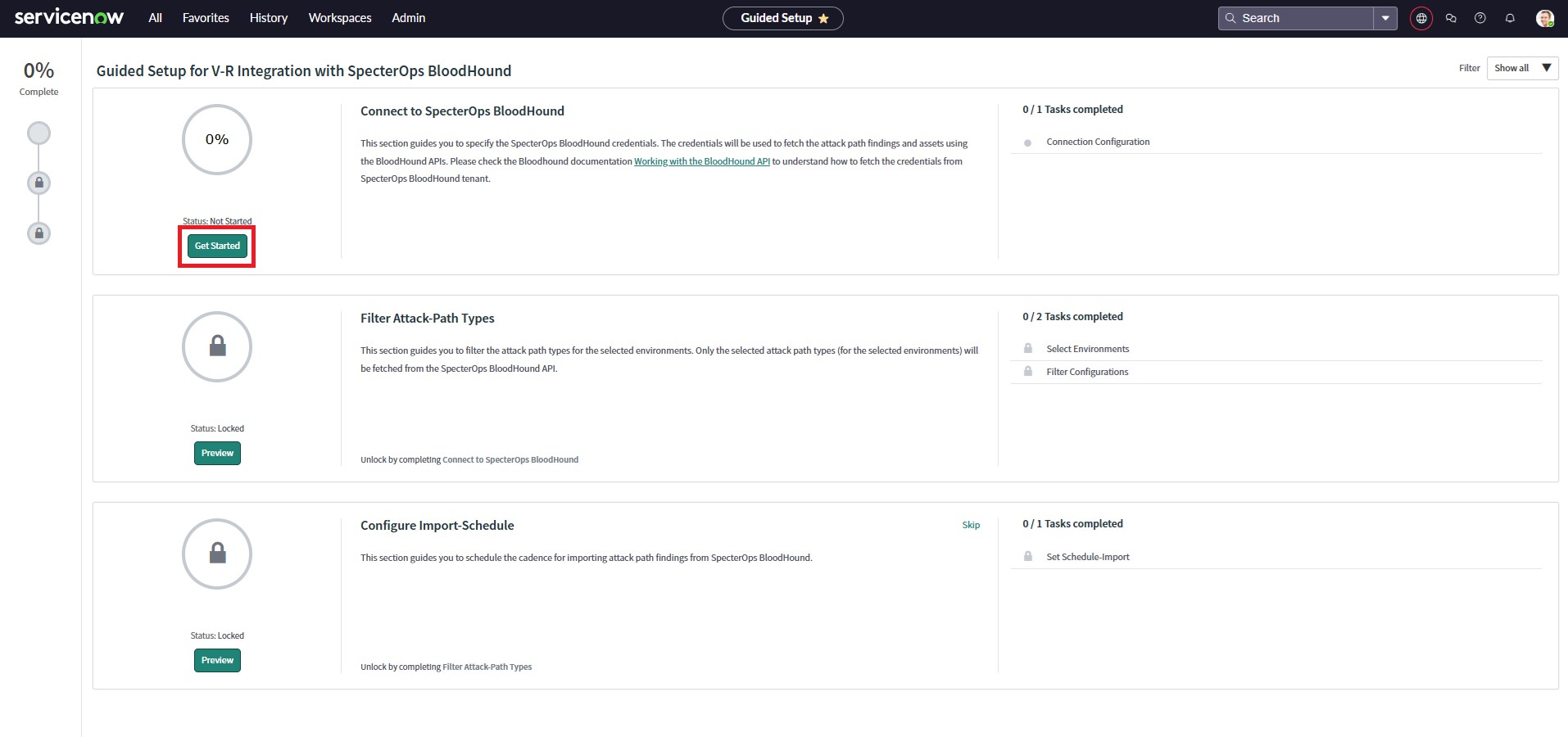Open the notifications bell icon
The image size is (1568, 737).
pyautogui.click(x=1510, y=18)
